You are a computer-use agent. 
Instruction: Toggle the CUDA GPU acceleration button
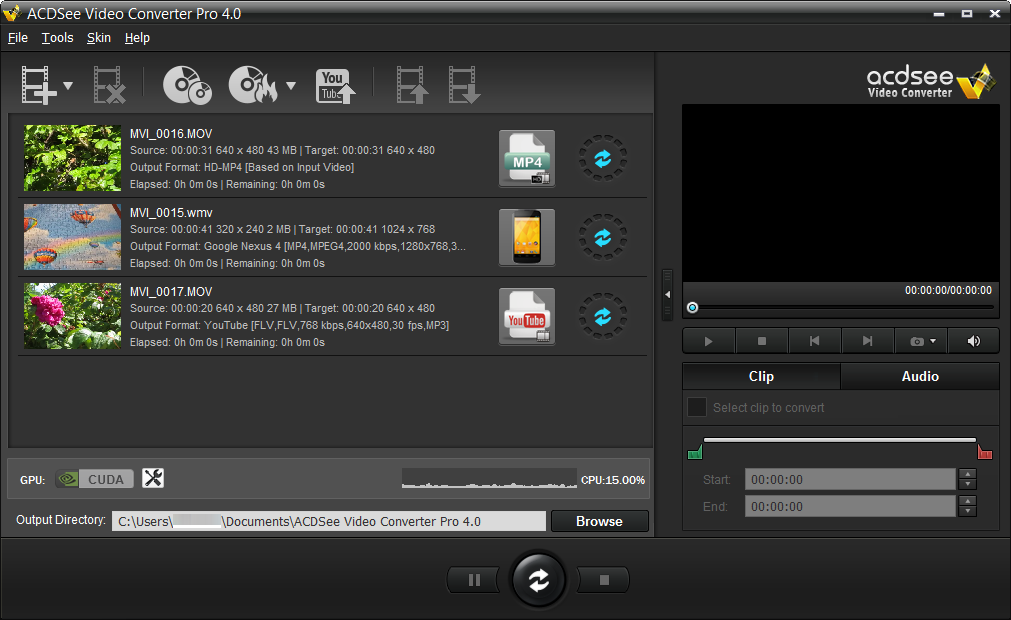[95, 479]
